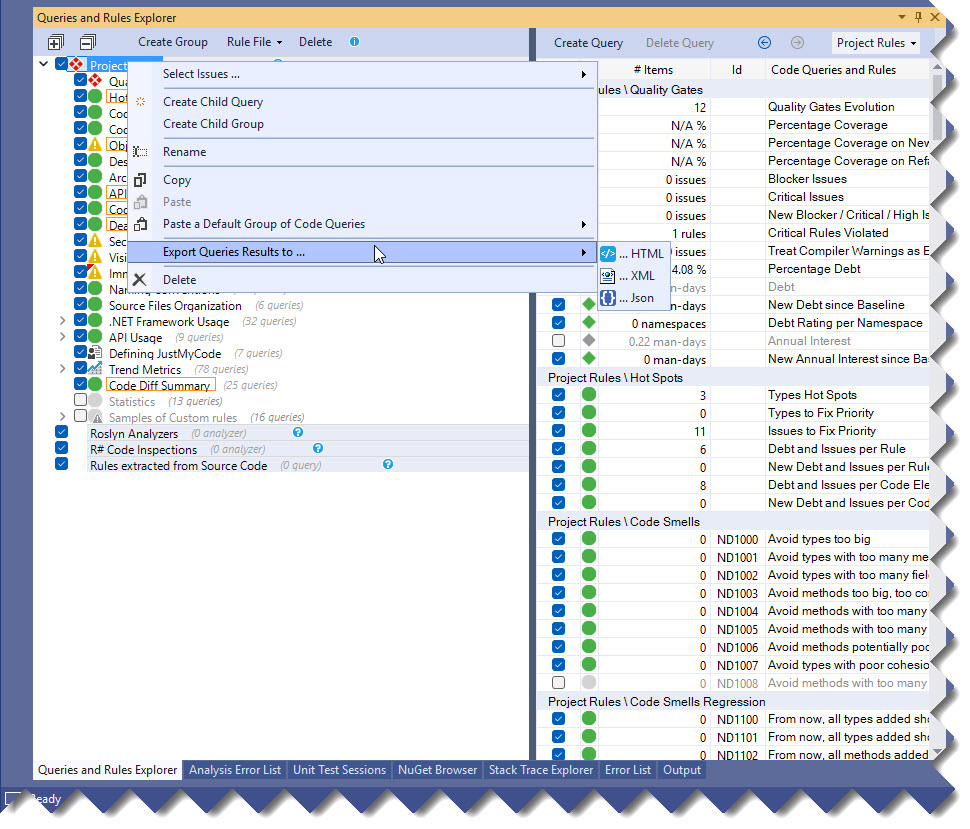Screen dimensions: 970x829
Task: Open the Project Rules dropdown
Action: pos(876,43)
